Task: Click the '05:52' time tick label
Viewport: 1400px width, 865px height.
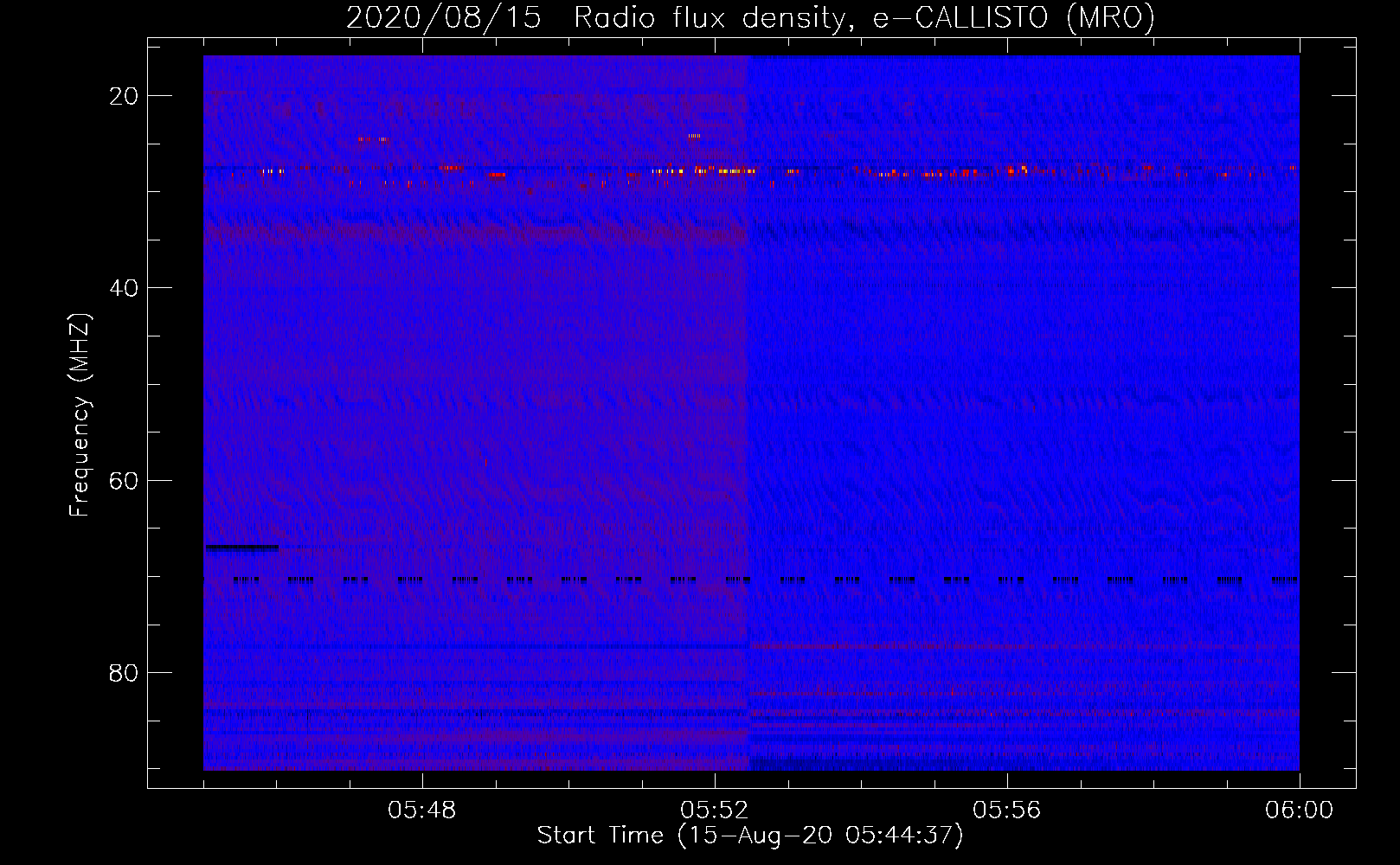Action: point(715,811)
